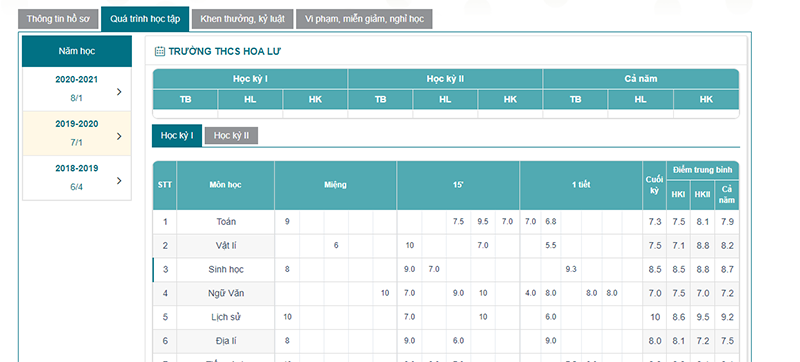Click Địa lí 15' score 6.0
800x362 pixels.
pyautogui.click(x=458, y=341)
